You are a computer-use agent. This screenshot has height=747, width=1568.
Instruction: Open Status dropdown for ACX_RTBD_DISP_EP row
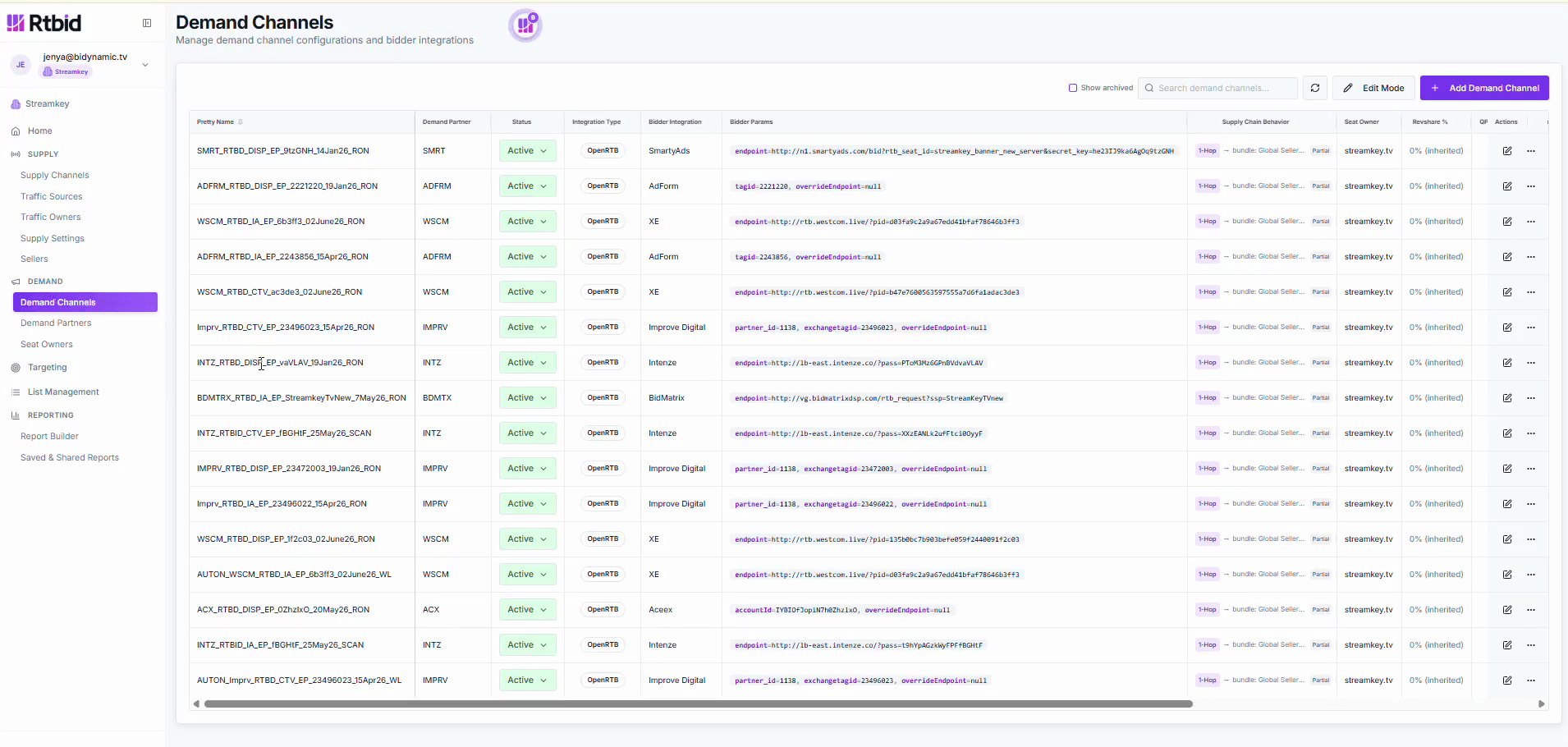tap(527, 610)
